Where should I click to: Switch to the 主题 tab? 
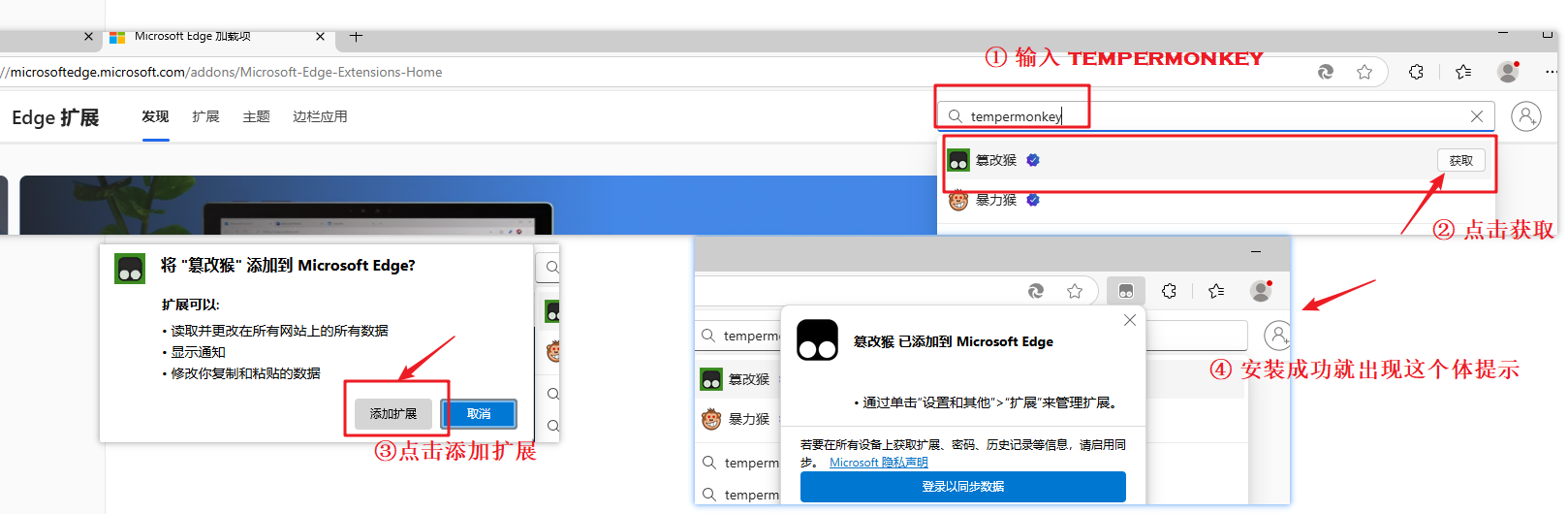[x=256, y=116]
